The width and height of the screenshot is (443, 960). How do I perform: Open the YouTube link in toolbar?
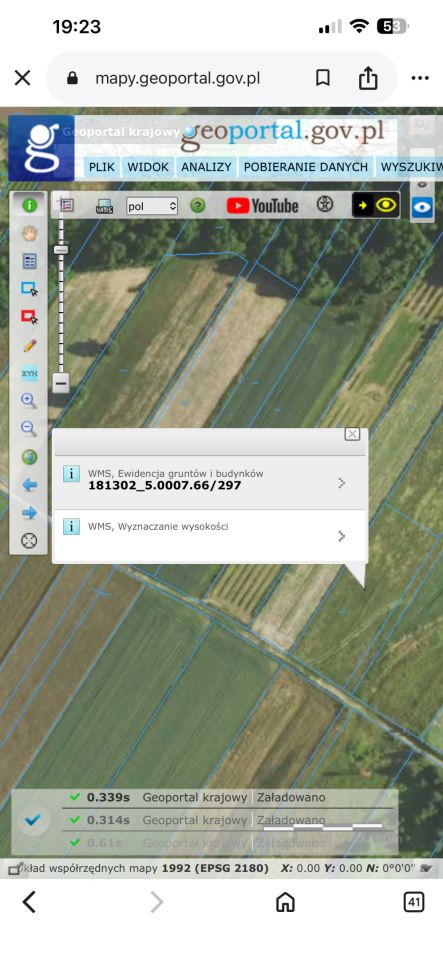click(262, 206)
